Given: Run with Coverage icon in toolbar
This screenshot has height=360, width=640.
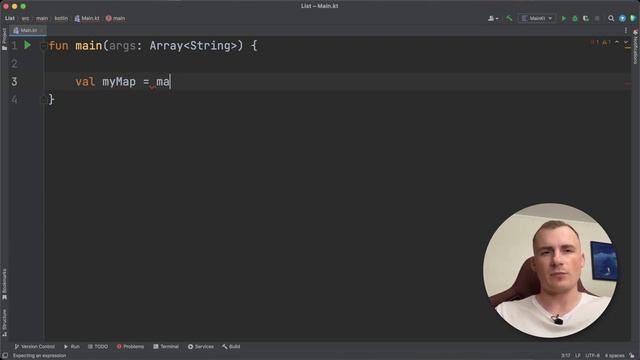Looking at the screenshot, I should click(586, 18).
